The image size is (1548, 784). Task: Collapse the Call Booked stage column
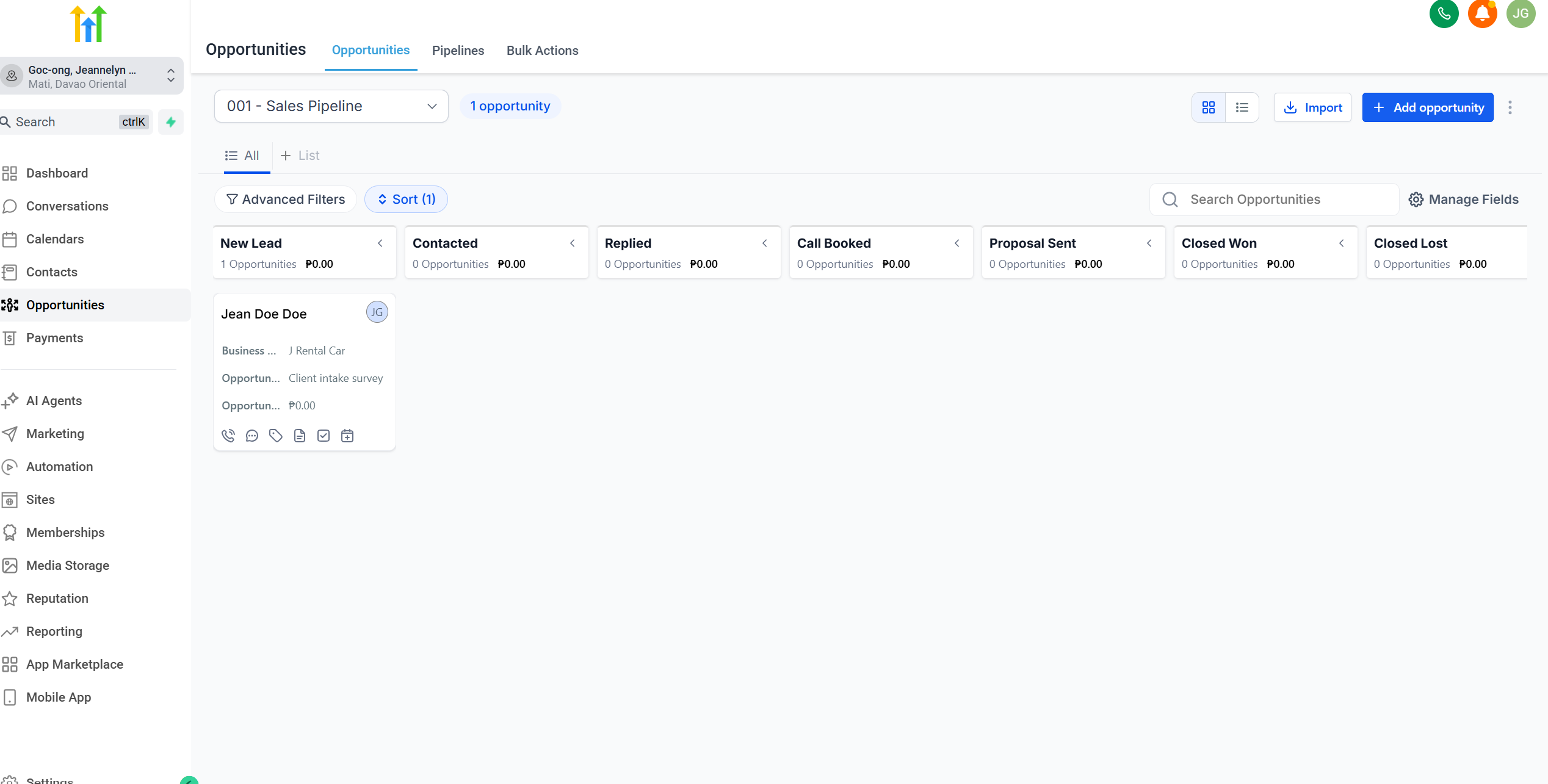(957, 243)
